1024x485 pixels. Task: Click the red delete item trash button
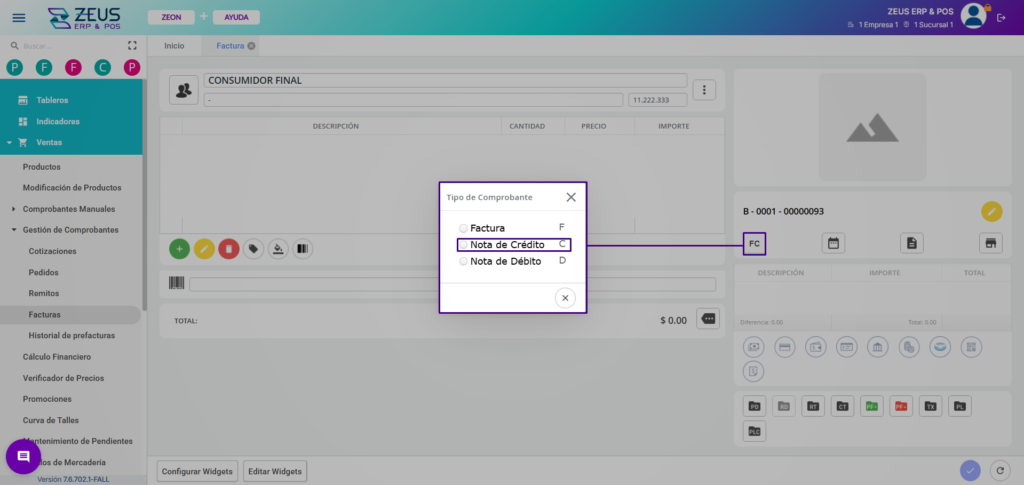pos(228,248)
